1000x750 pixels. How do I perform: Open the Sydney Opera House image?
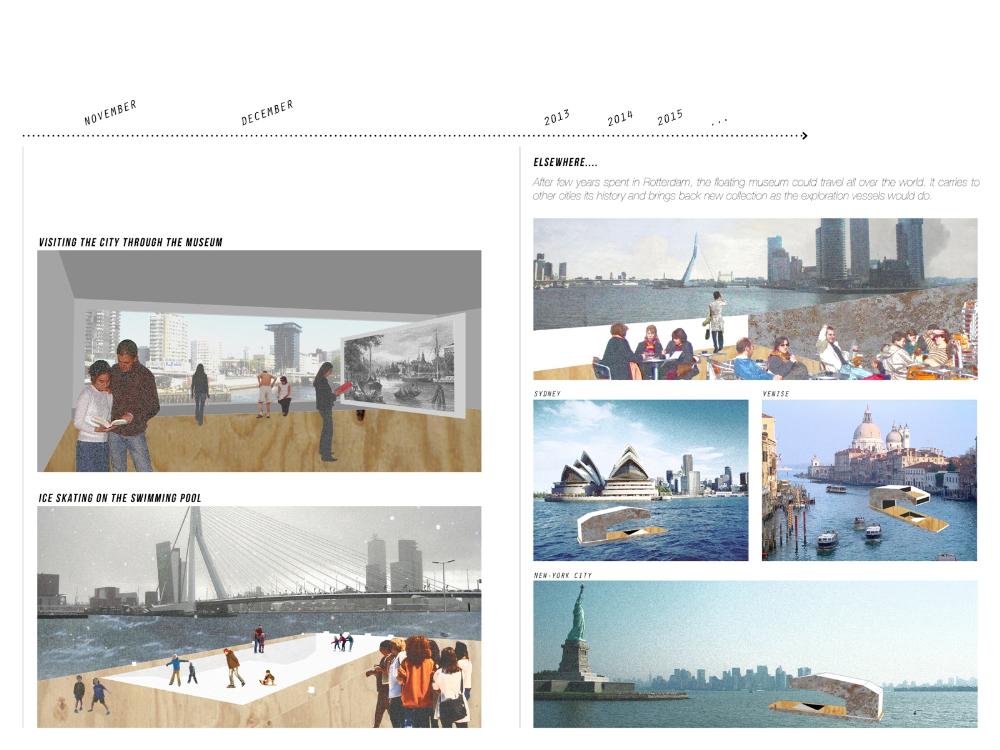(x=640, y=480)
